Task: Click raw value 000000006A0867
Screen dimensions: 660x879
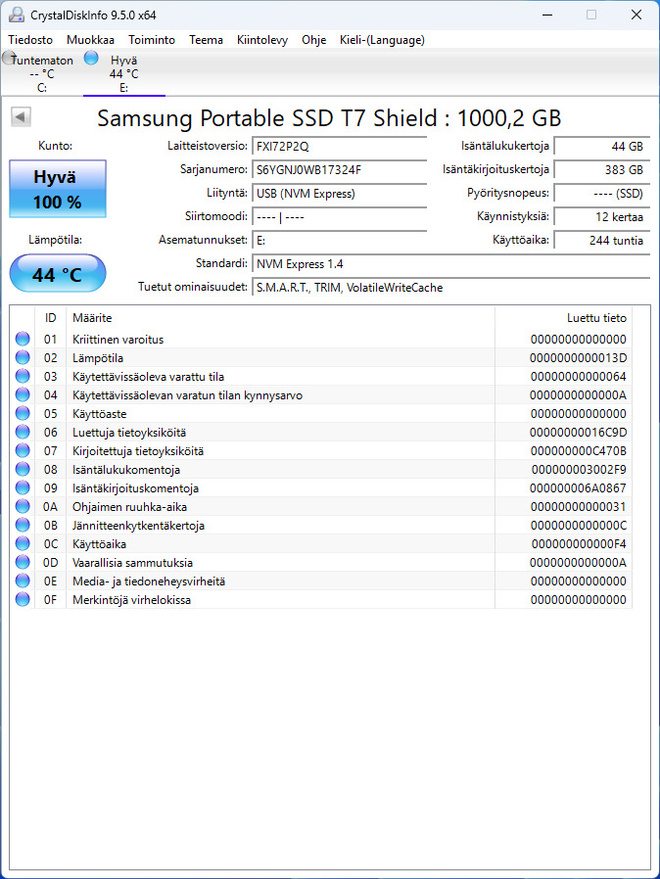Action: [x=578, y=488]
